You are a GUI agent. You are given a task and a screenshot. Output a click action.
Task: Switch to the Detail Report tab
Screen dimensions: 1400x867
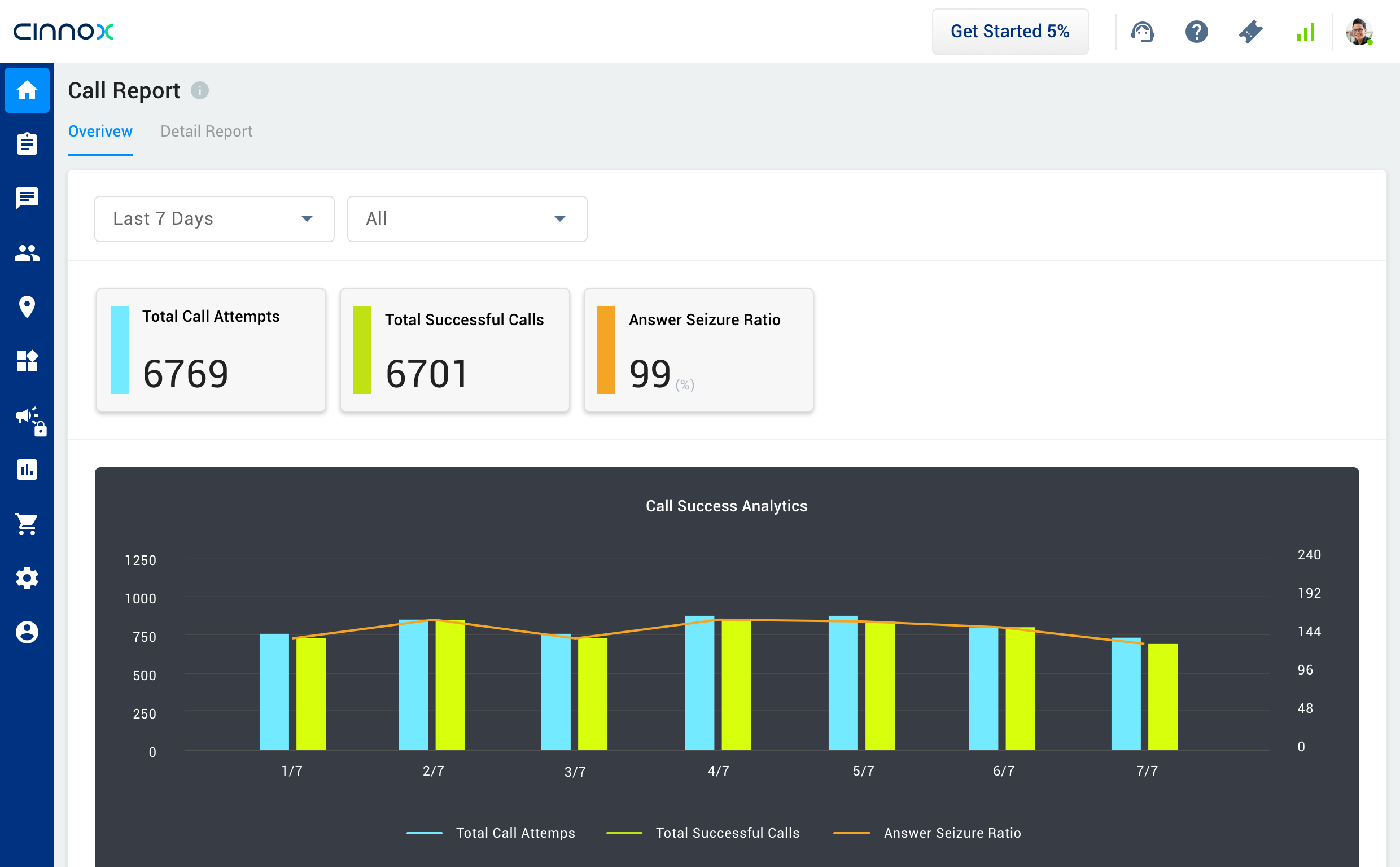pyautogui.click(x=206, y=132)
